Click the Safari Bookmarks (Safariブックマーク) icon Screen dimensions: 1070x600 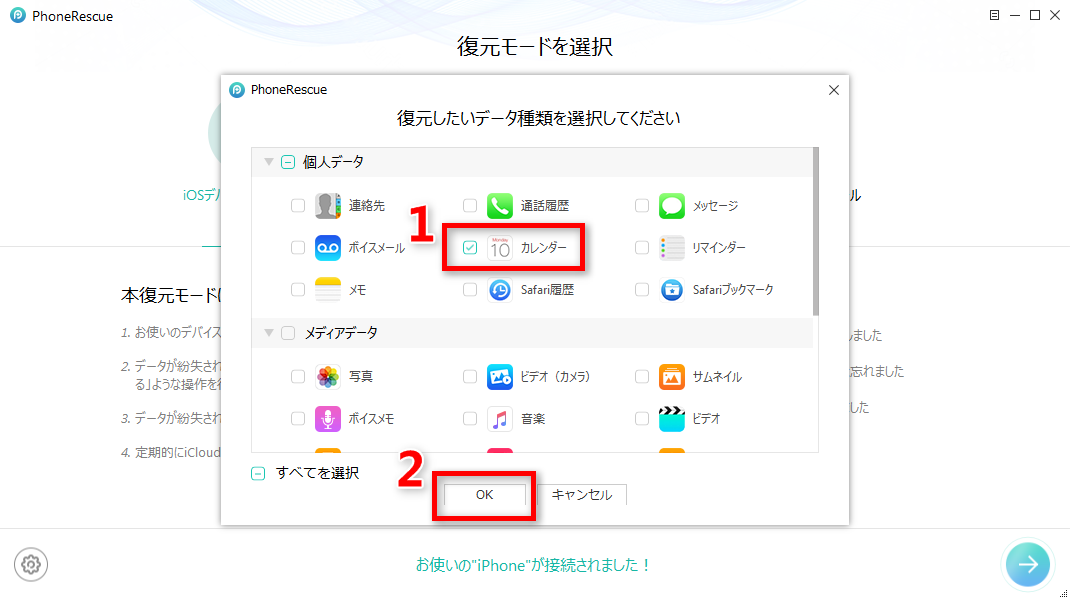pos(671,290)
